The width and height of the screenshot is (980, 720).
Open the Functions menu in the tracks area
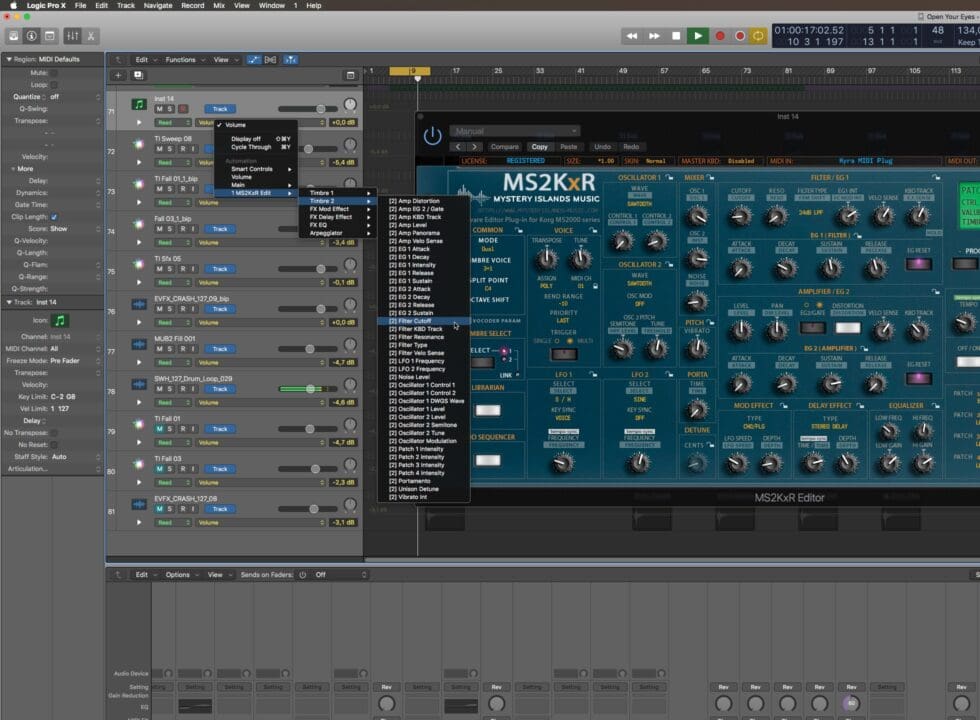[x=183, y=59]
